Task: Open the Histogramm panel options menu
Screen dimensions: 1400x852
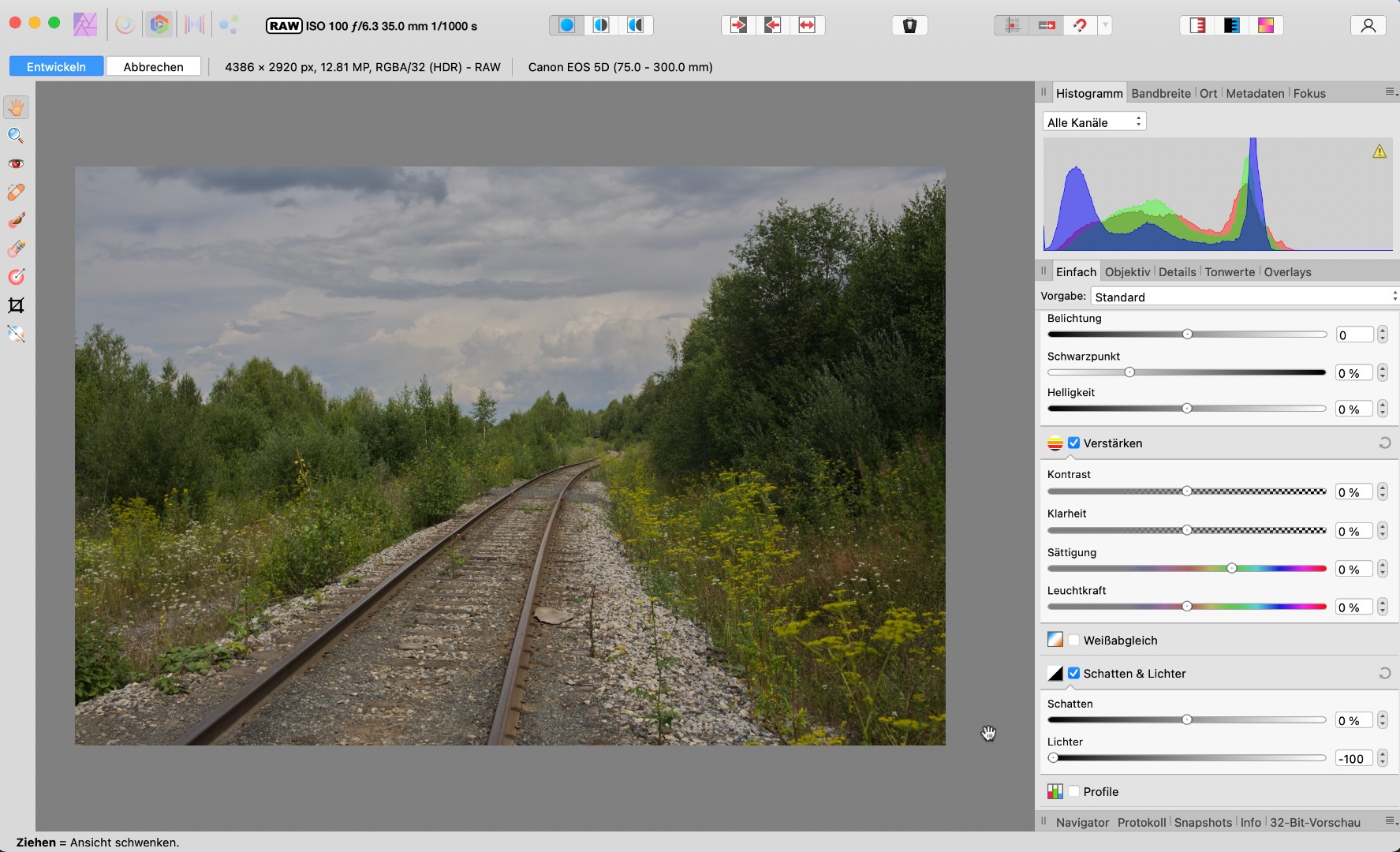Action: [x=1391, y=93]
